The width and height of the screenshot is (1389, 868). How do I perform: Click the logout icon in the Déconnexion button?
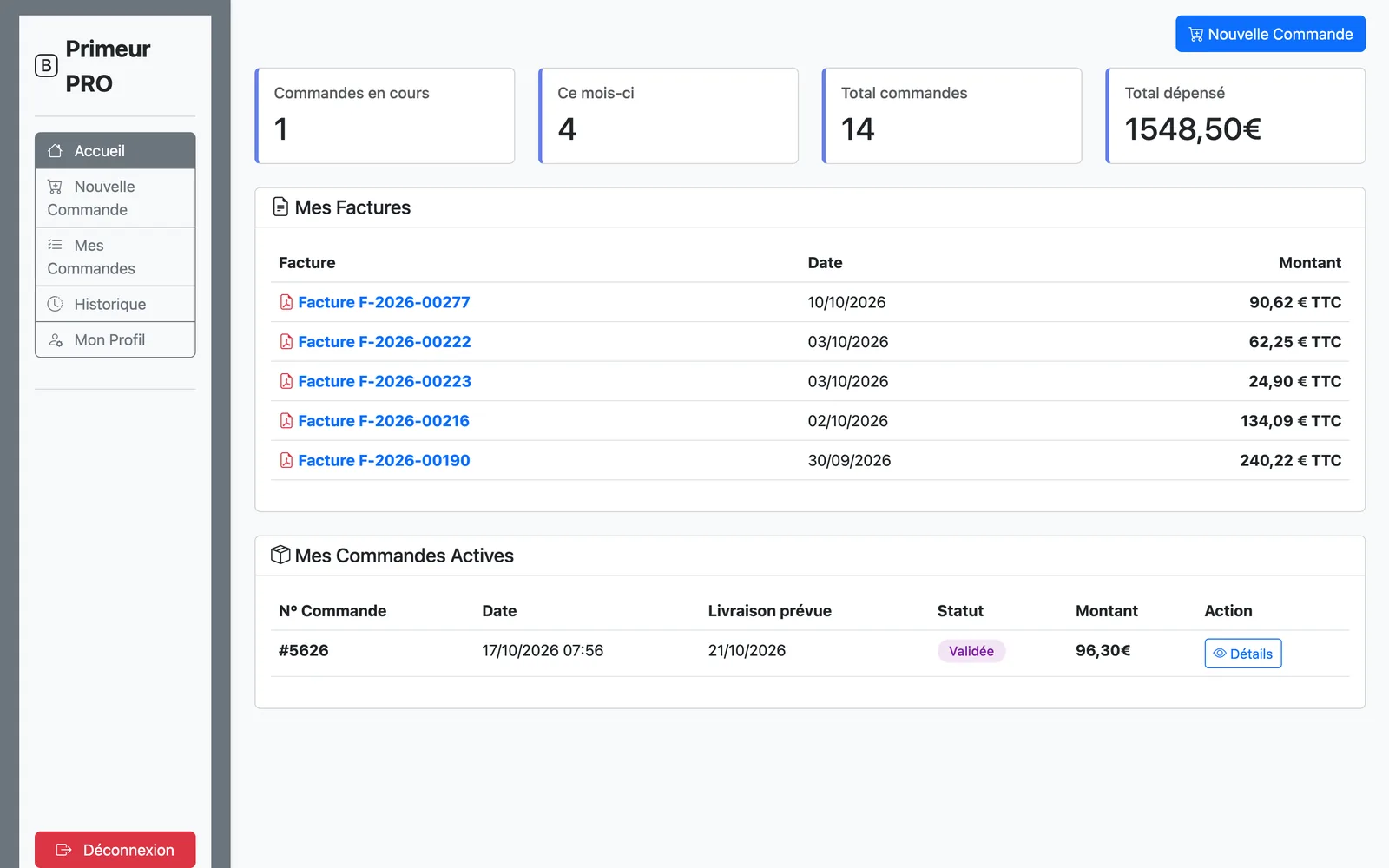[63, 850]
